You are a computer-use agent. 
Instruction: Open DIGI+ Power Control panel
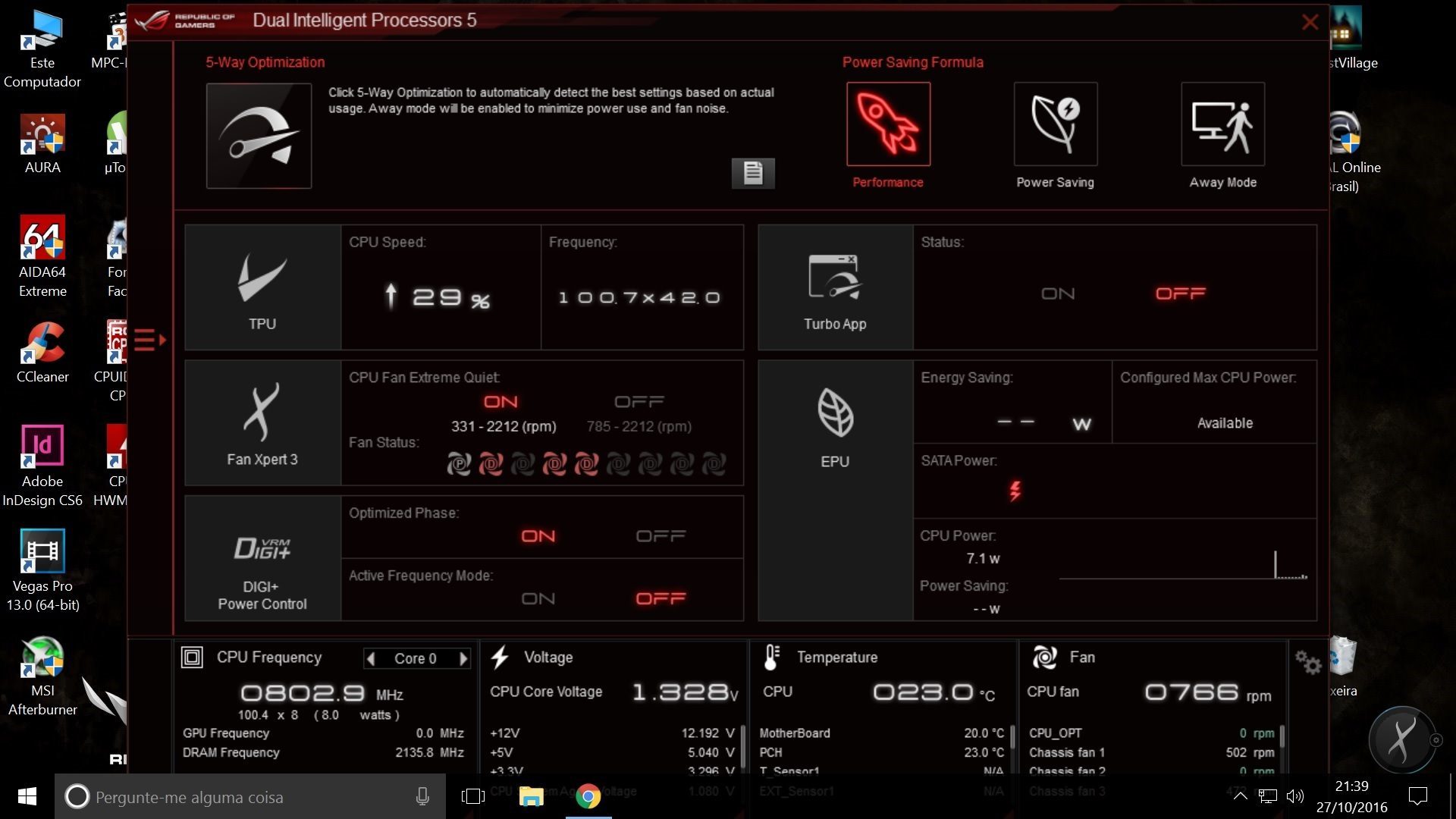point(262,558)
